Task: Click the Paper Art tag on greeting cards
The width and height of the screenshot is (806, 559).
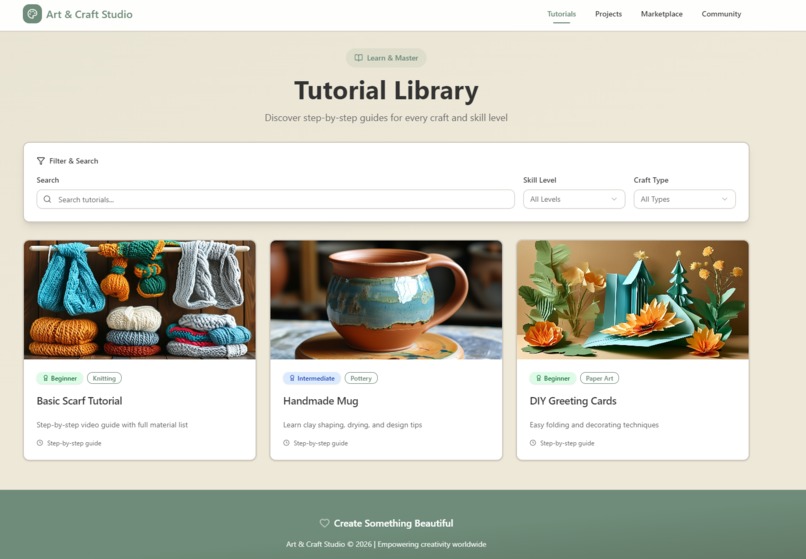Action: pos(599,378)
